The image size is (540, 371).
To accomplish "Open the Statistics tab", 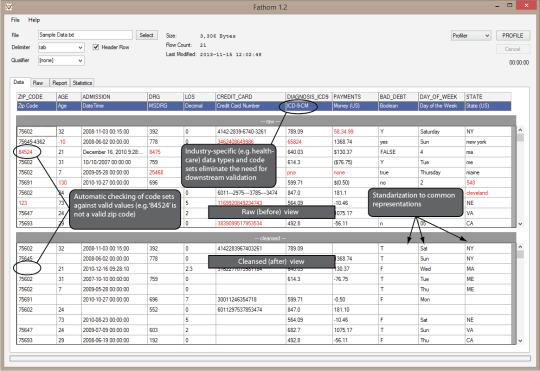I will (x=82, y=83).
